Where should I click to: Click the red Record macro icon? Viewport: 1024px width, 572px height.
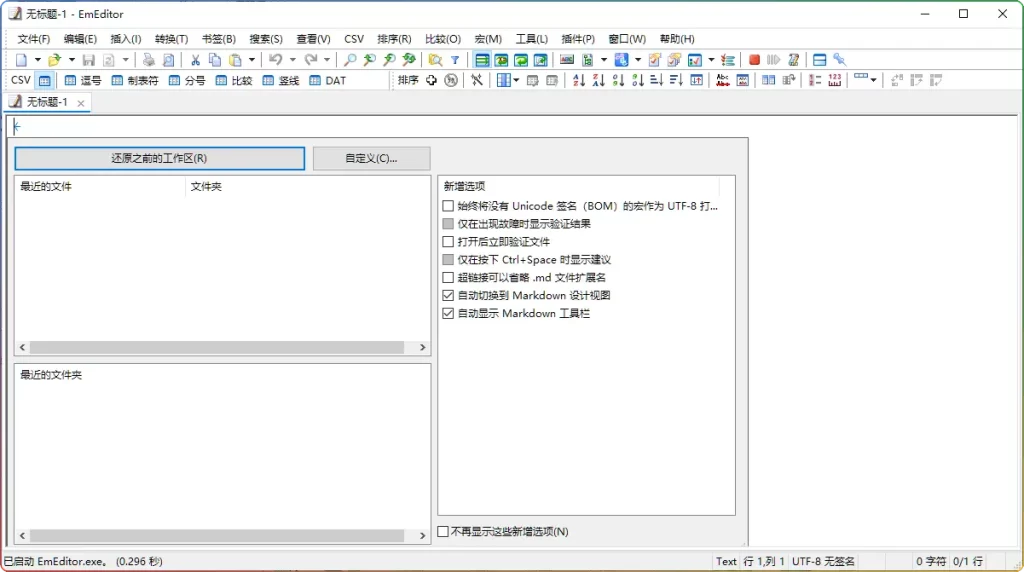[754, 60]
